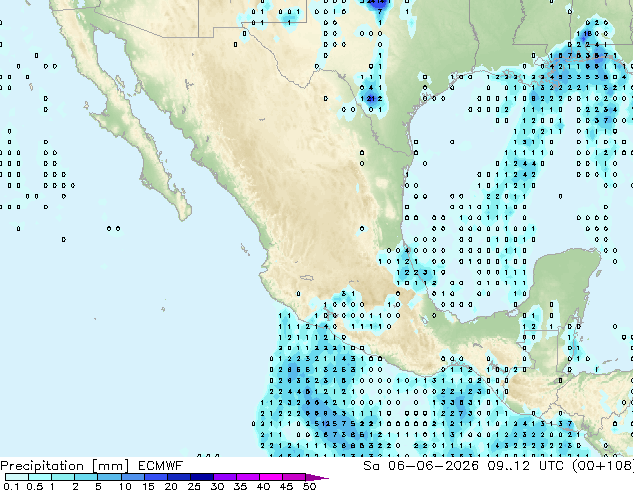Click the 35–40 mm legend swatch
Viewport: 634px width, 490px height.
point(247,477)
